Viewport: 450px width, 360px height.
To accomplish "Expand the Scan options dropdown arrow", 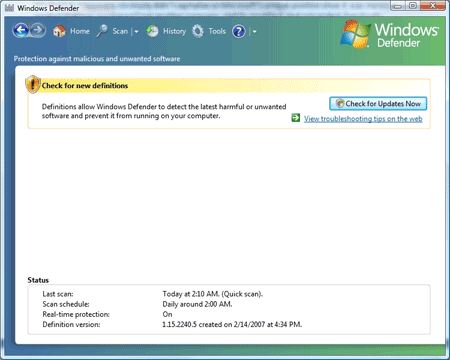I will 136,32.
